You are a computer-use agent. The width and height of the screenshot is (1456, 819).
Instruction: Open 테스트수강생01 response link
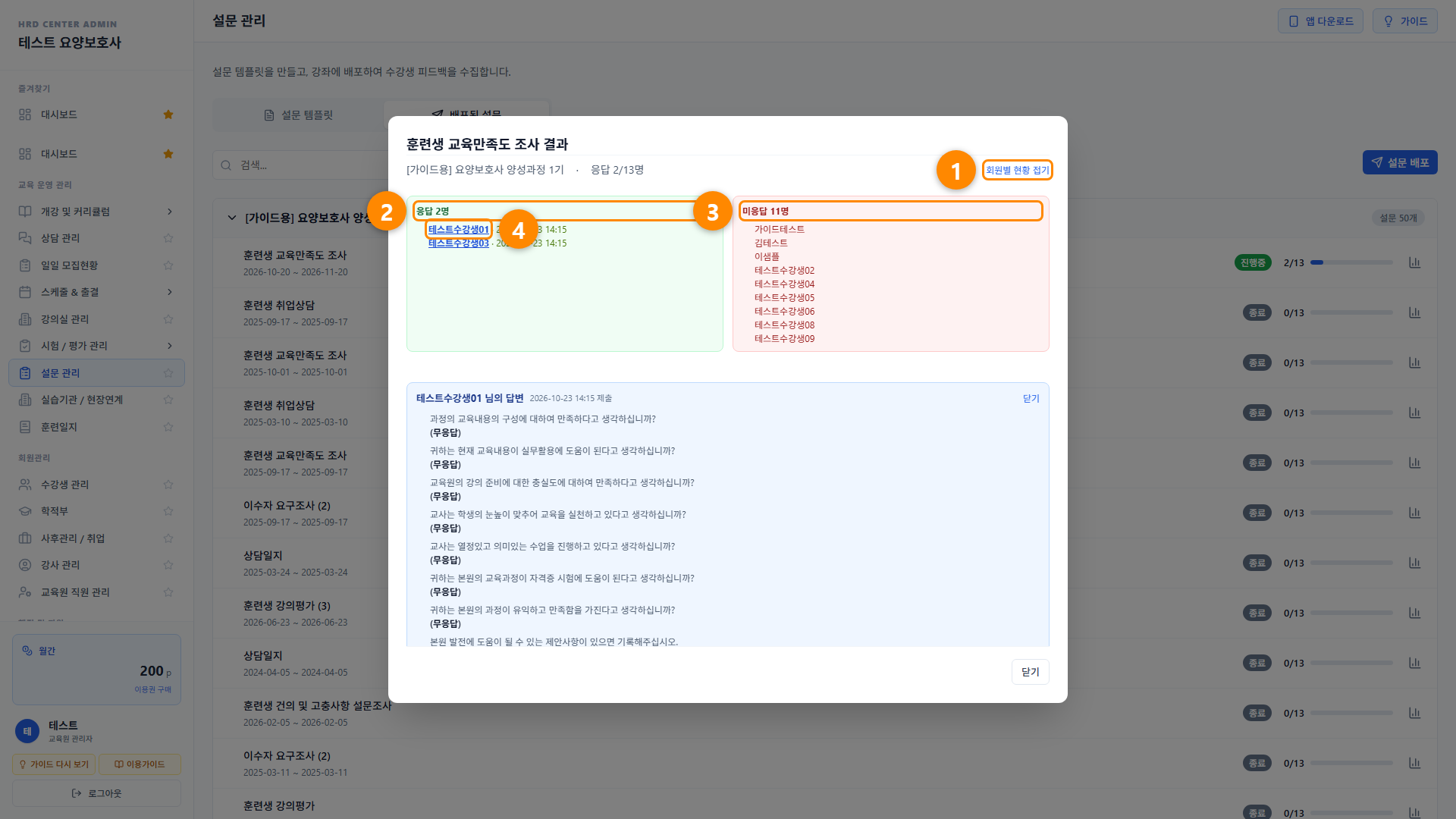[x=458, y=229]
